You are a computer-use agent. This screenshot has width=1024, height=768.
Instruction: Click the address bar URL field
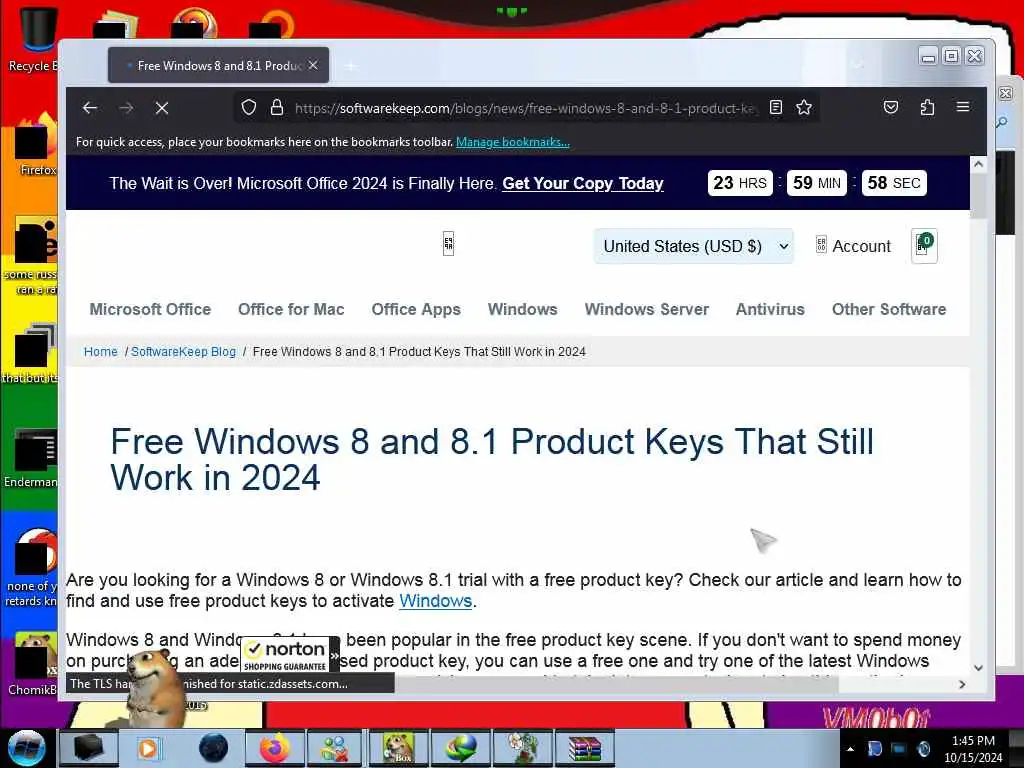tap(526, 108)
